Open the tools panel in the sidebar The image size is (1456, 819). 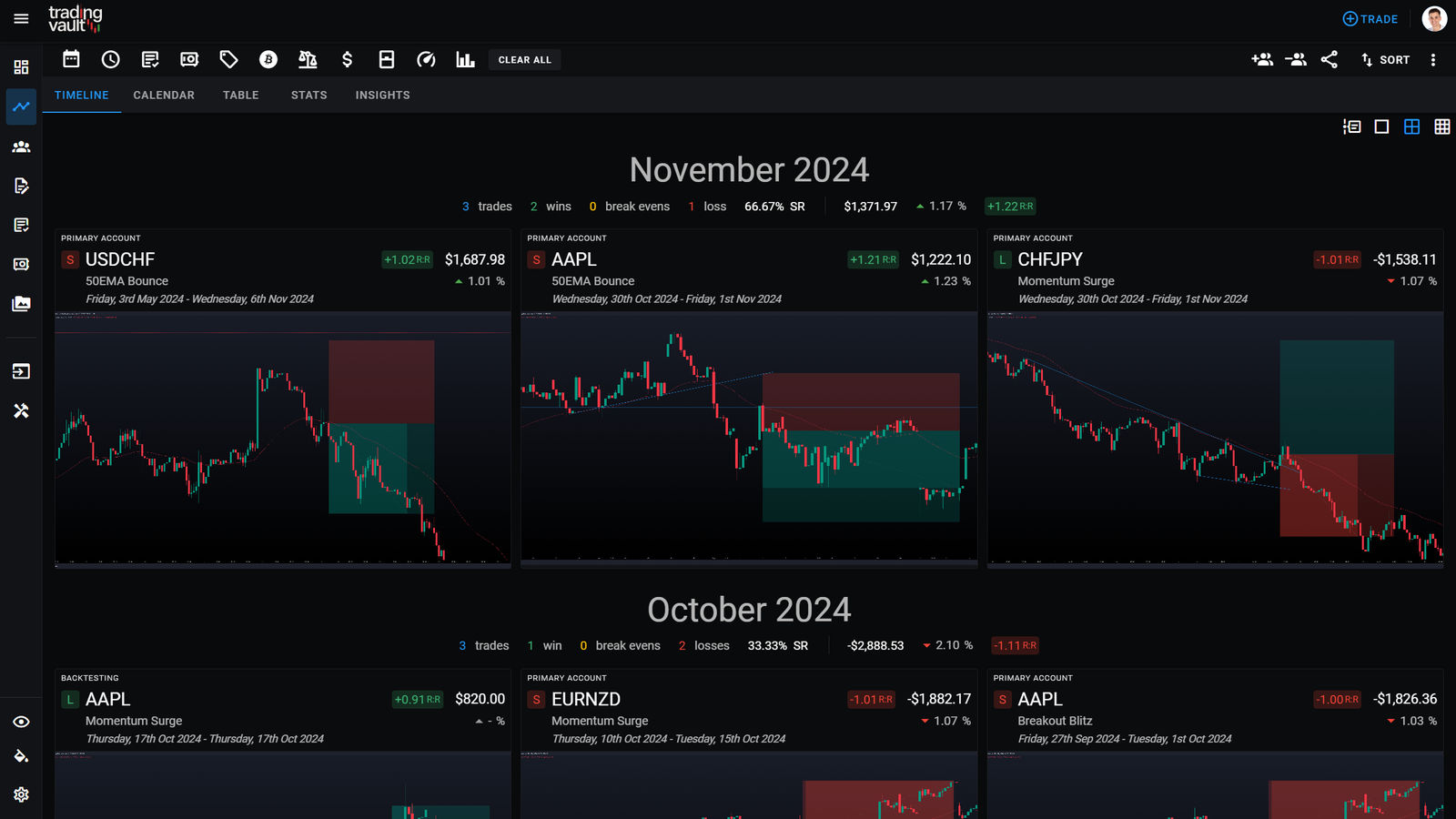[21, 411]
